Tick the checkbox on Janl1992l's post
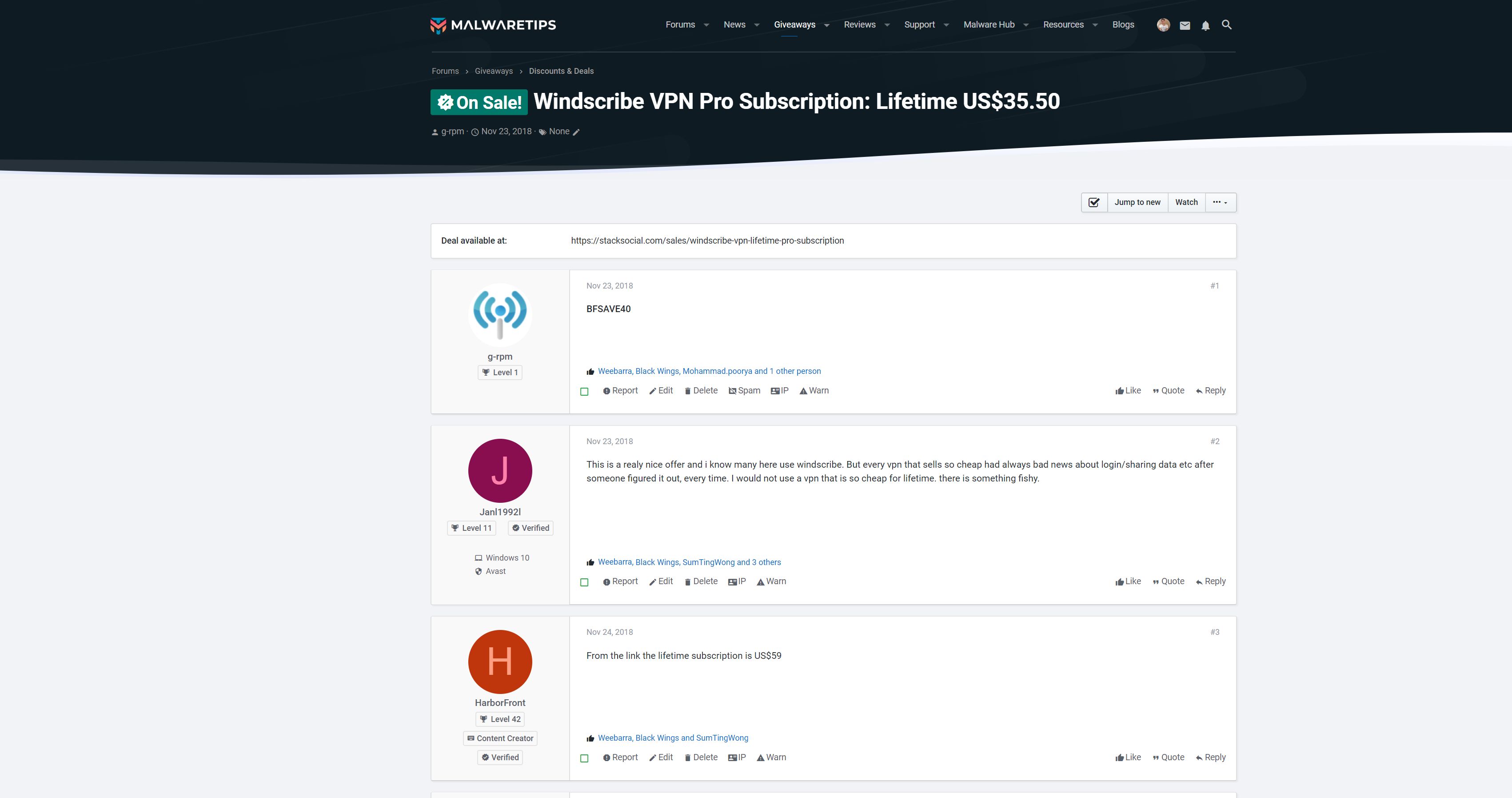This screenshot has width=1512, height=798. (584, 582)
